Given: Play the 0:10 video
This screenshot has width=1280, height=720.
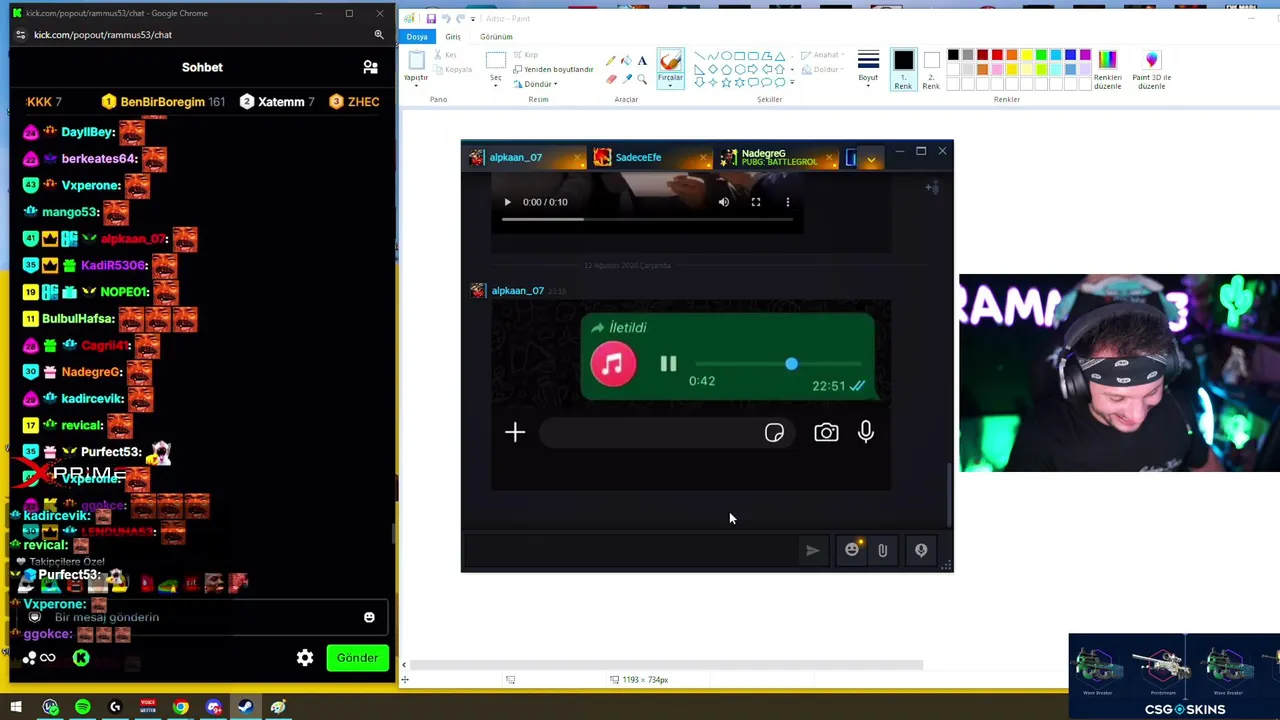Looking at the screenshot, I should [507, 202].
